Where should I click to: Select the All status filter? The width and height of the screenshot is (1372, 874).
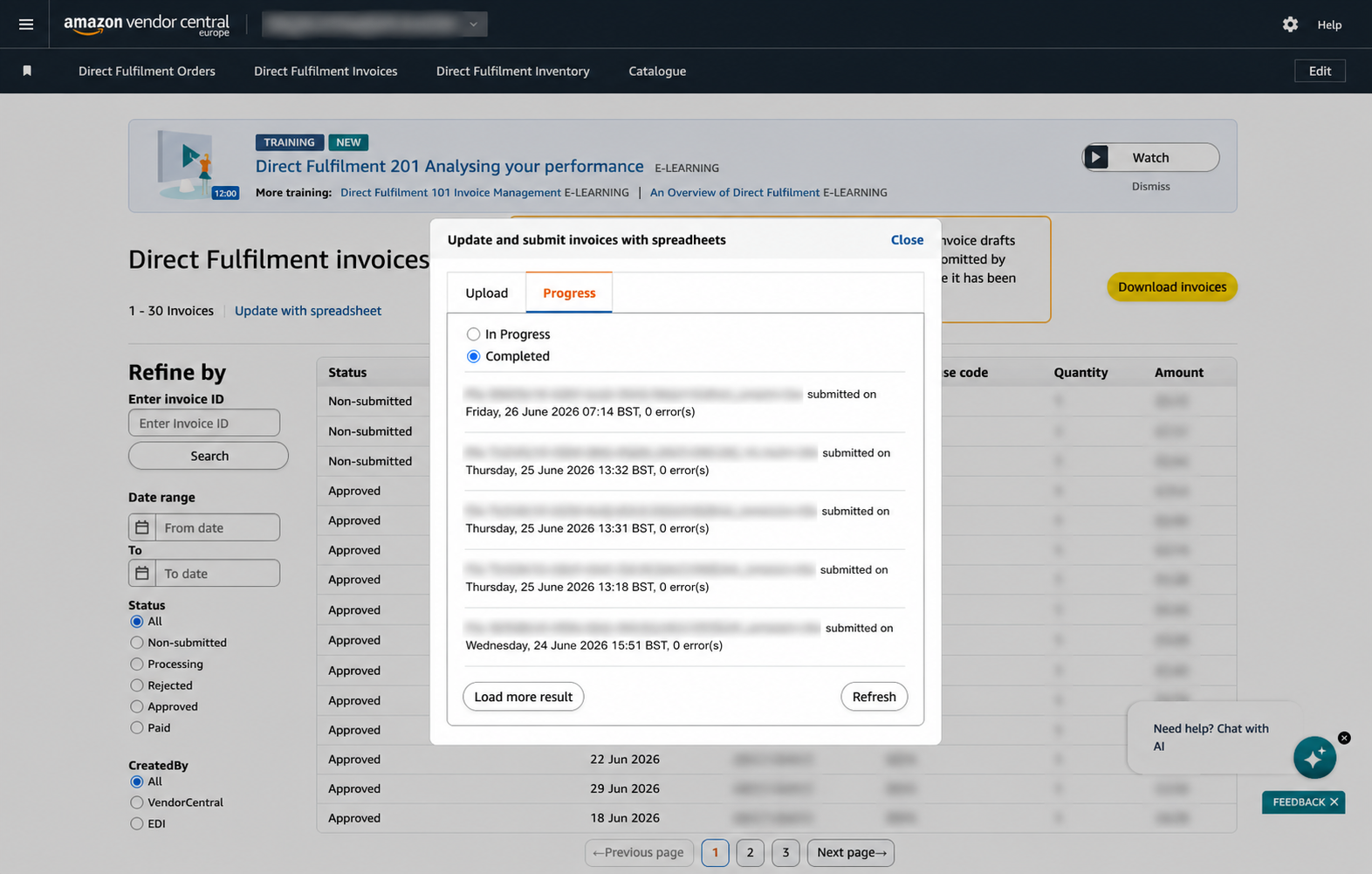point(137,622)
